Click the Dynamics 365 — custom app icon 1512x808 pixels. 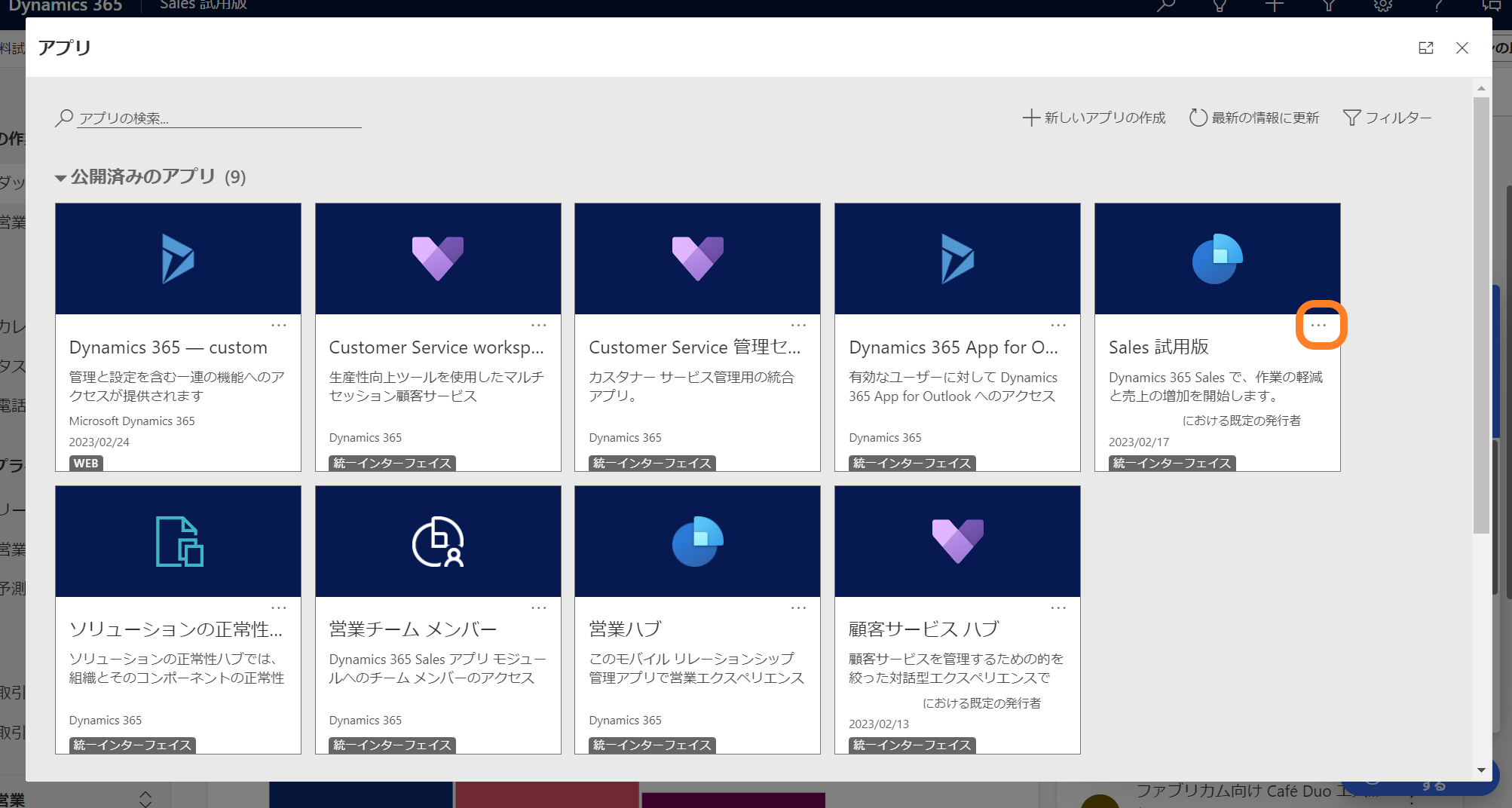click(x=178, y=259)
